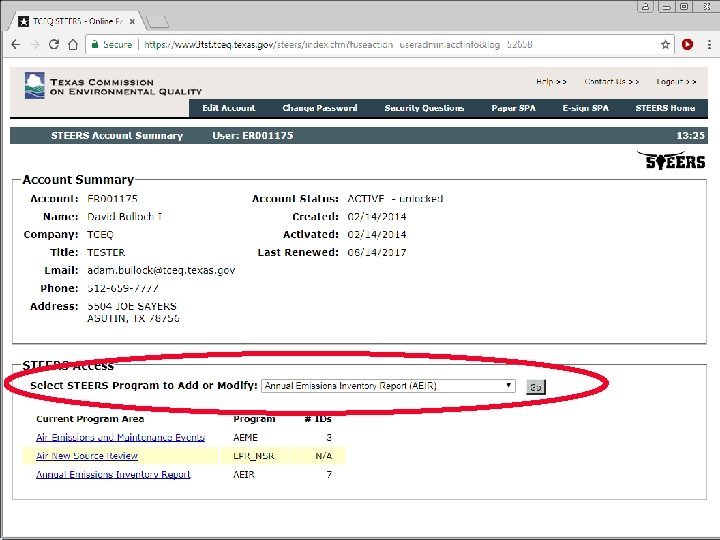This screenshot has width=720, height=540.
Task: Open the Chrome three-dot menu
Action: point(709,45)
